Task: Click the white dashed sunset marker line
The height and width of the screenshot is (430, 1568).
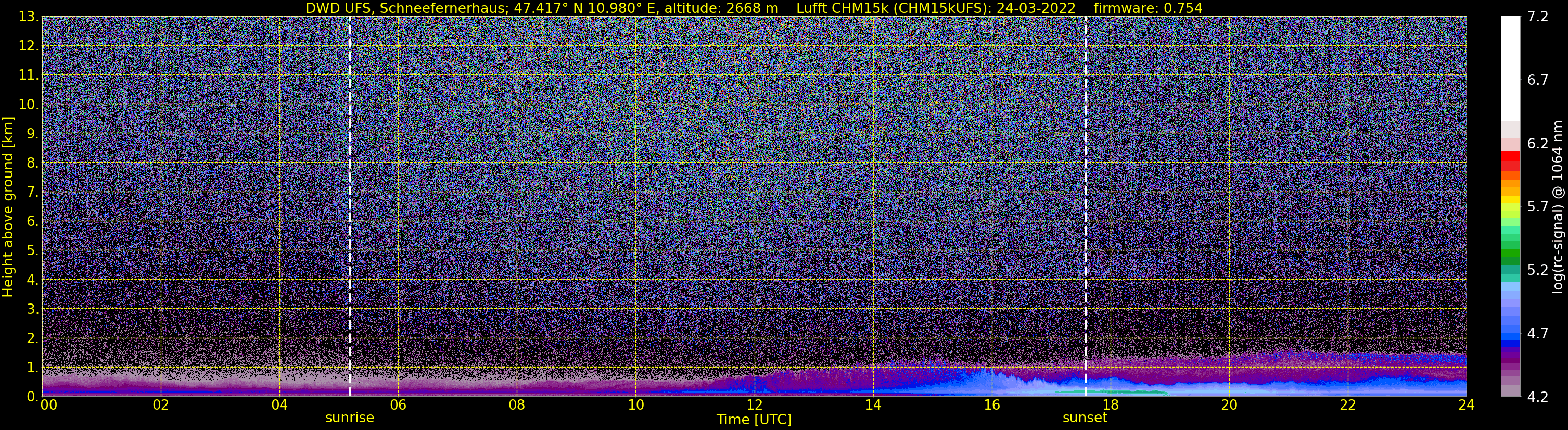Action: point(1086,207)
